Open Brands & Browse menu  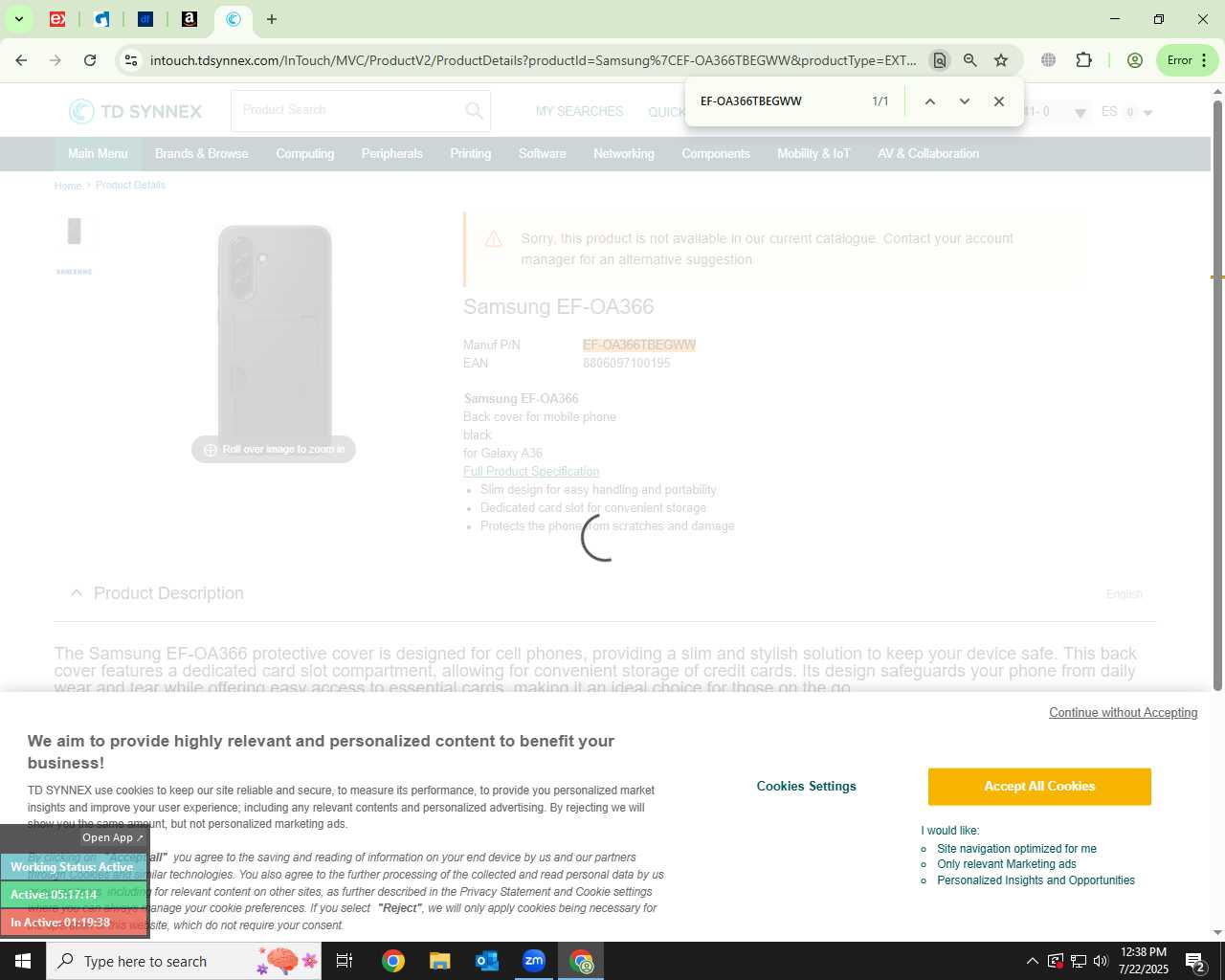pyautogui.click(x=202, y=154)
